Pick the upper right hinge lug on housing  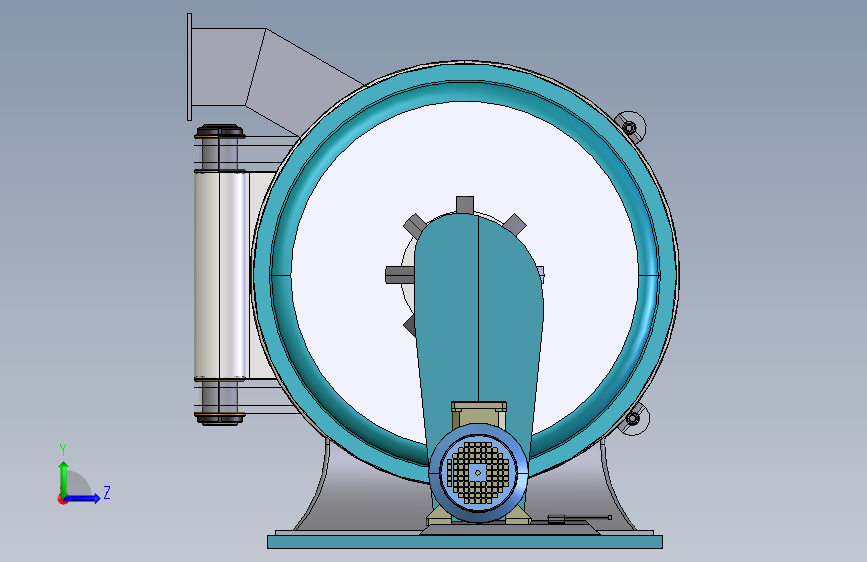[x=630, y=127]
